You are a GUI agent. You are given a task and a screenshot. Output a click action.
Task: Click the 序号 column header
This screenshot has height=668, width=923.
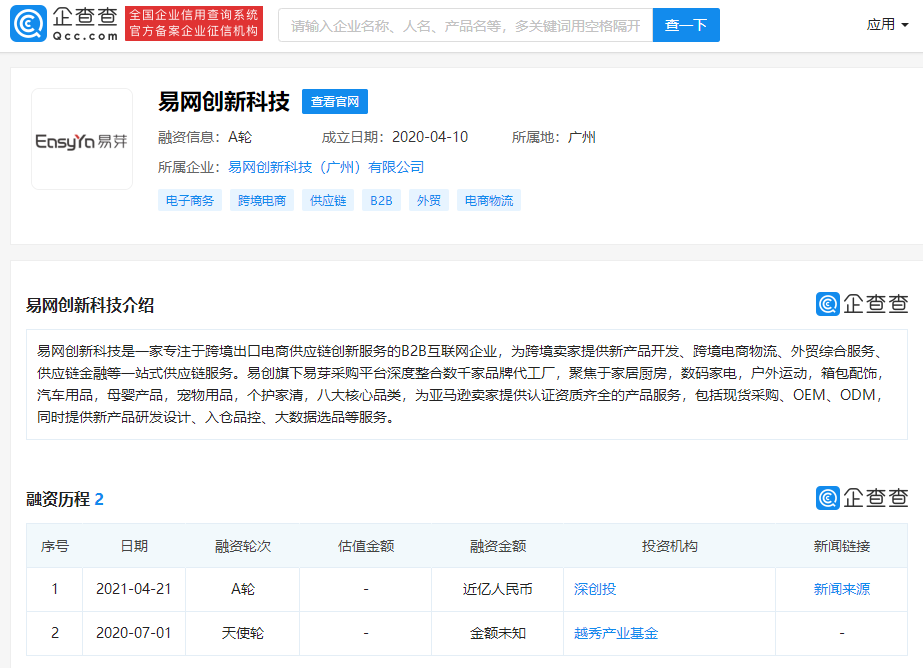55,546
